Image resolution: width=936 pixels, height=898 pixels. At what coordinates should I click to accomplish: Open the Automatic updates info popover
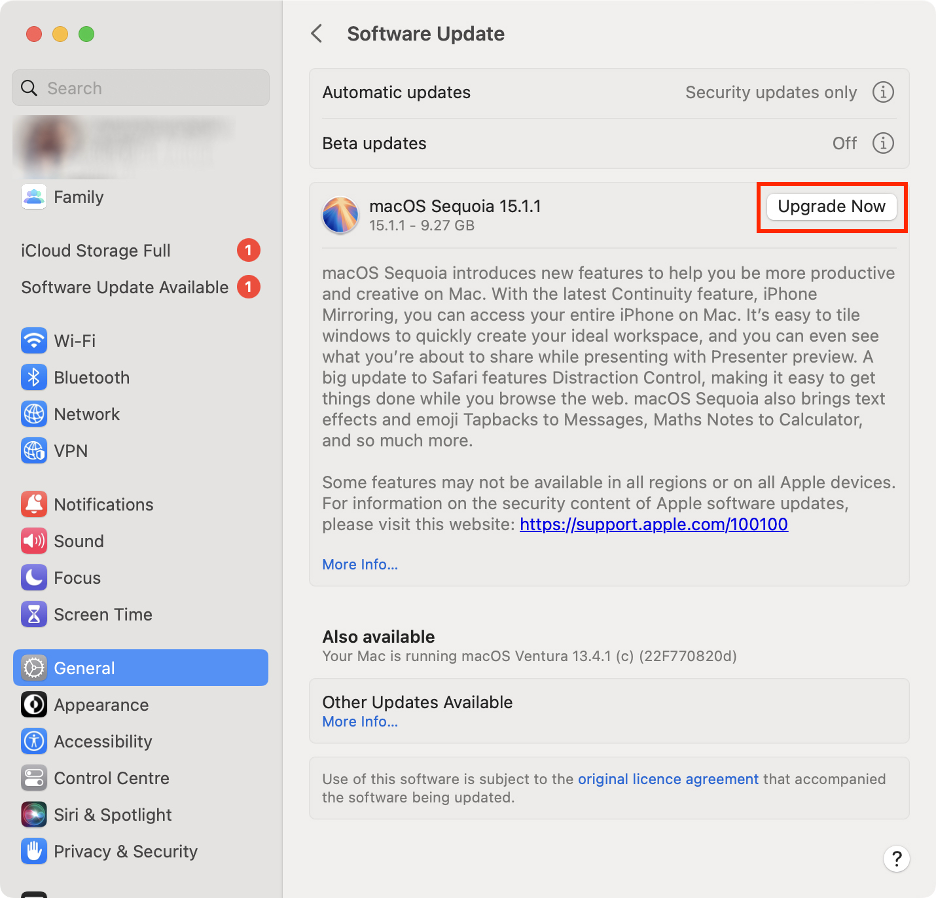(x=883, y=92)
